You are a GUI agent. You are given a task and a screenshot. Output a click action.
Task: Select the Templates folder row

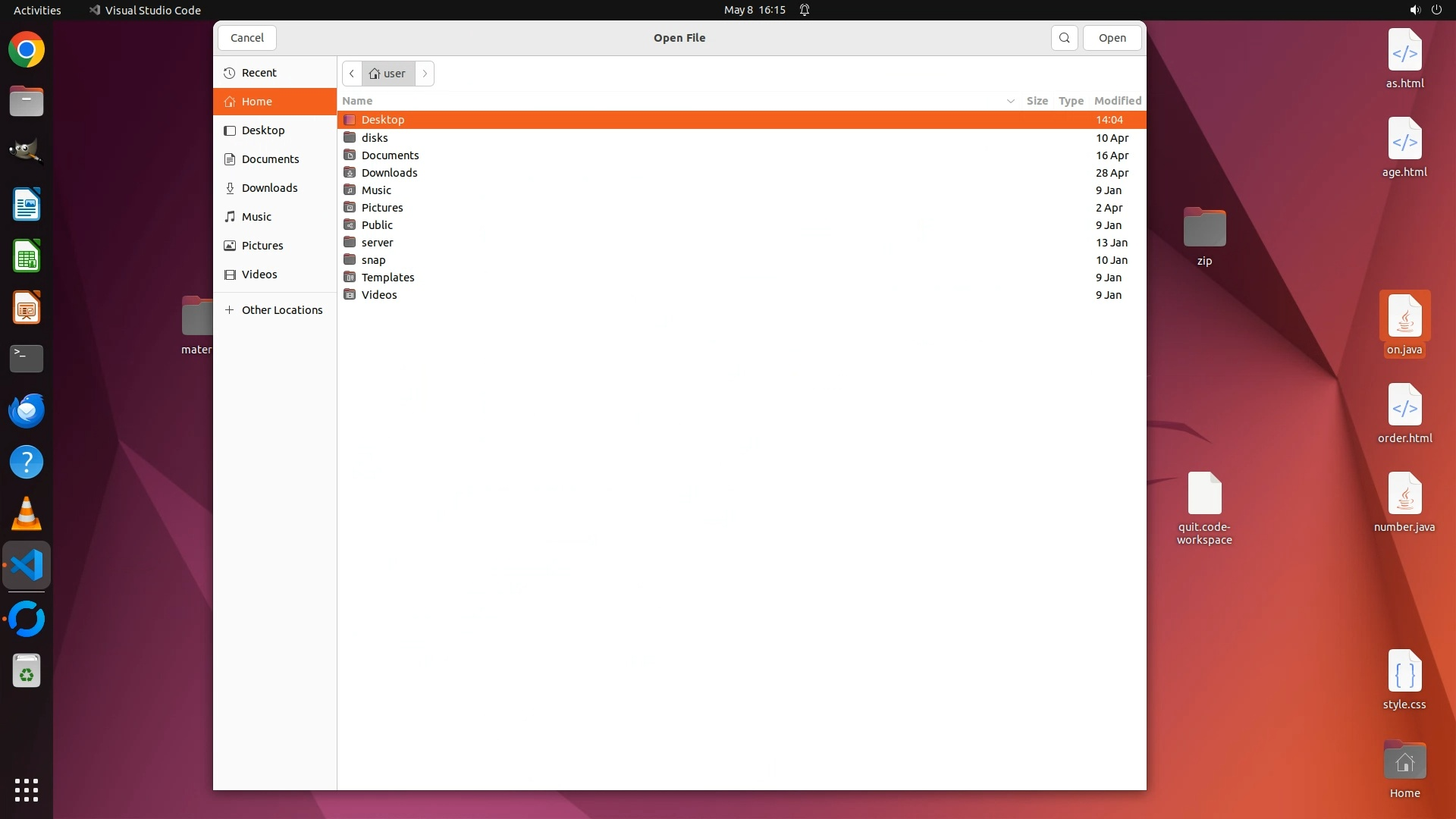pyautogui.click(x=388, y=278)
